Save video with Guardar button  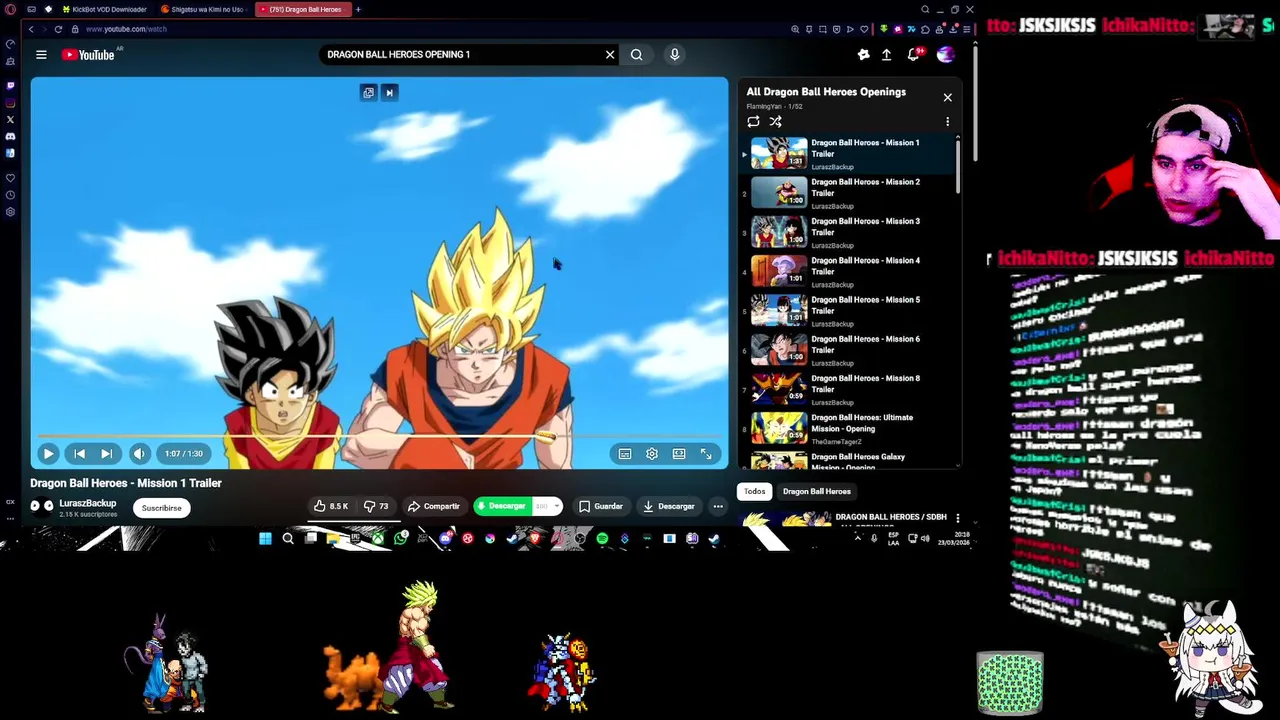pos(601,506)
